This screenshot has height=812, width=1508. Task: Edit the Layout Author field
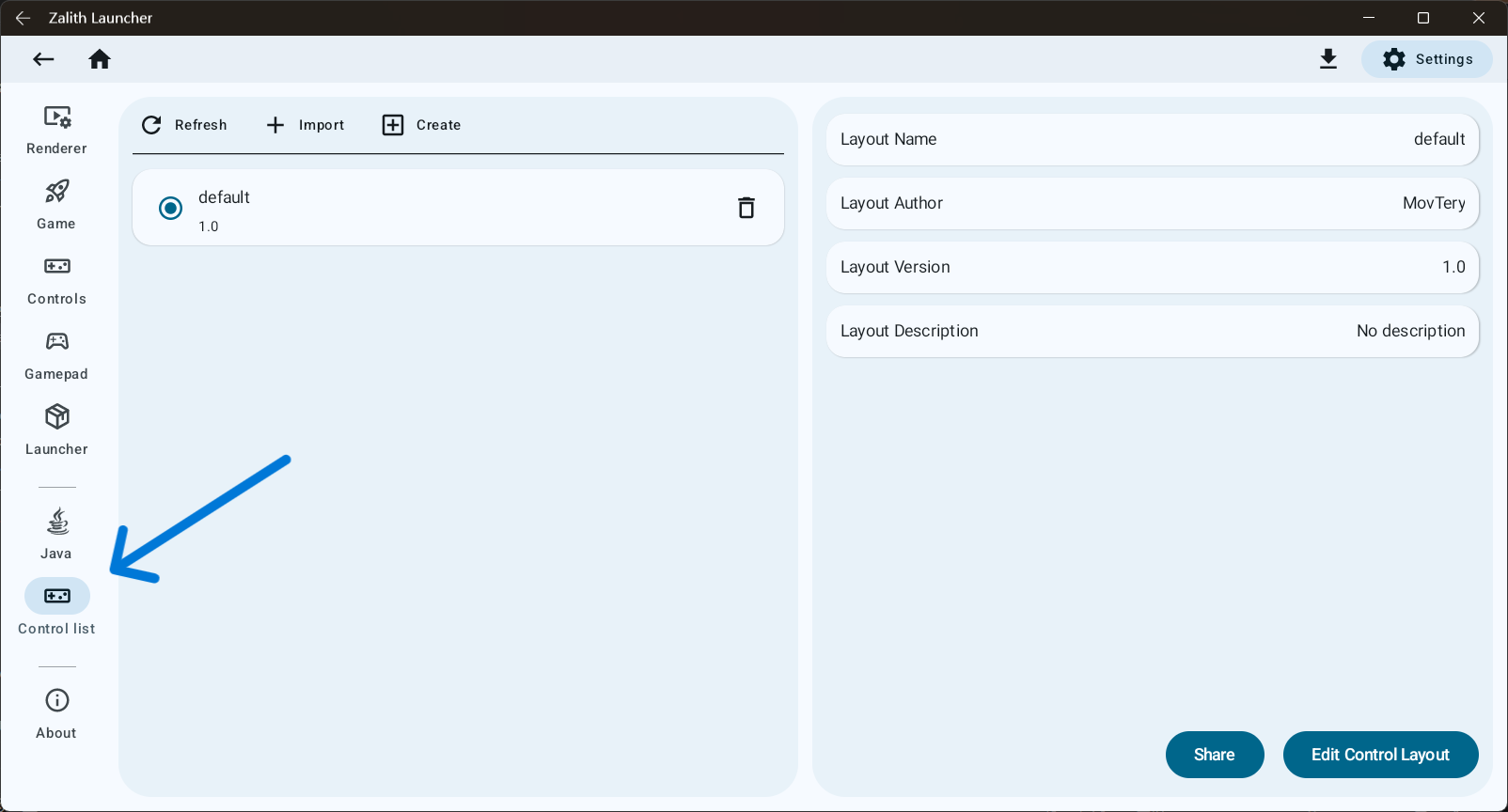[1153, 203]
